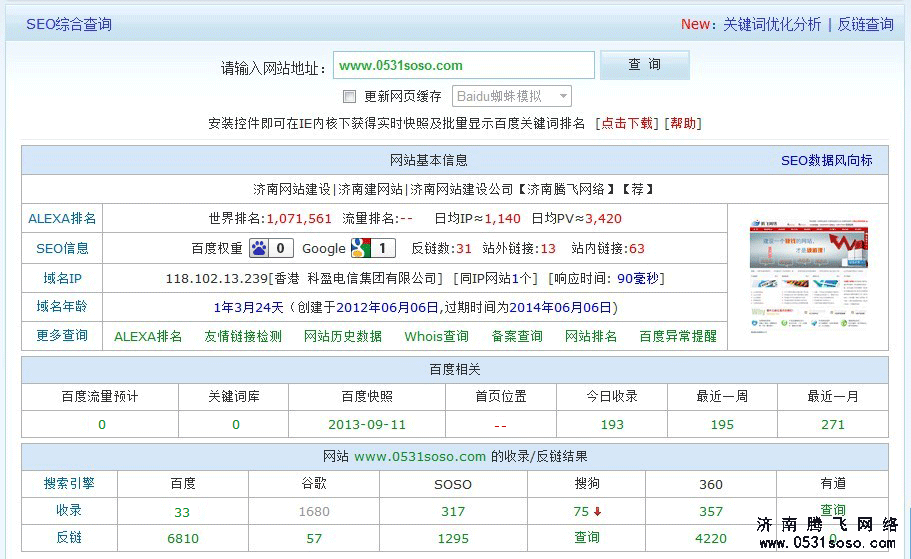Viewport: 911px width, 559px height.
Task: Click world rank value 1,071,561
Action: [299, 219]
